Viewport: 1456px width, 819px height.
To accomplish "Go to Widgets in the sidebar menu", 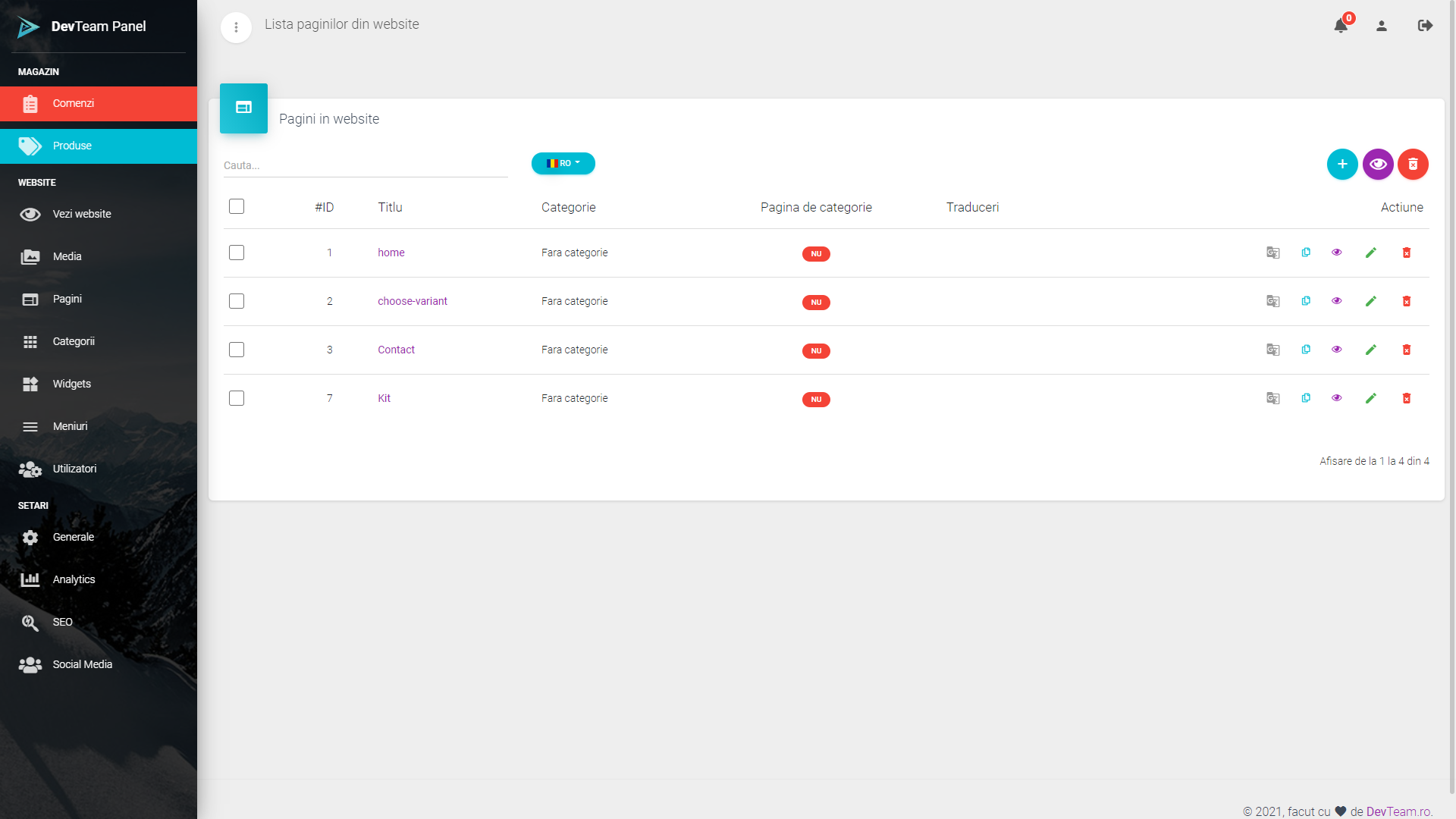I will pyautogui.click(x=72, y=384).
